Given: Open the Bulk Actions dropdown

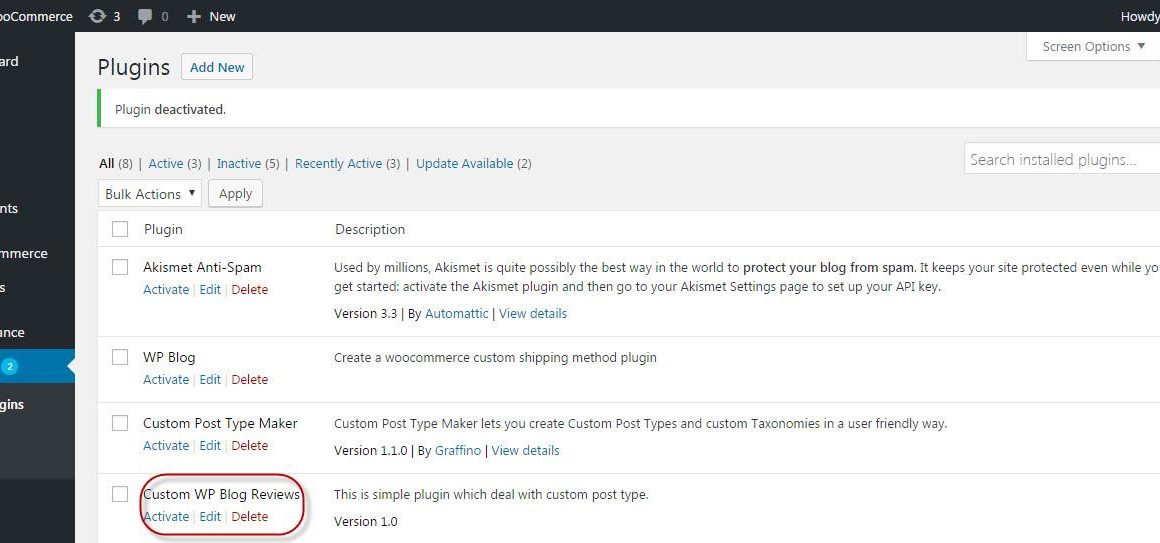Looking at the screenshot, I should point(150,194).
